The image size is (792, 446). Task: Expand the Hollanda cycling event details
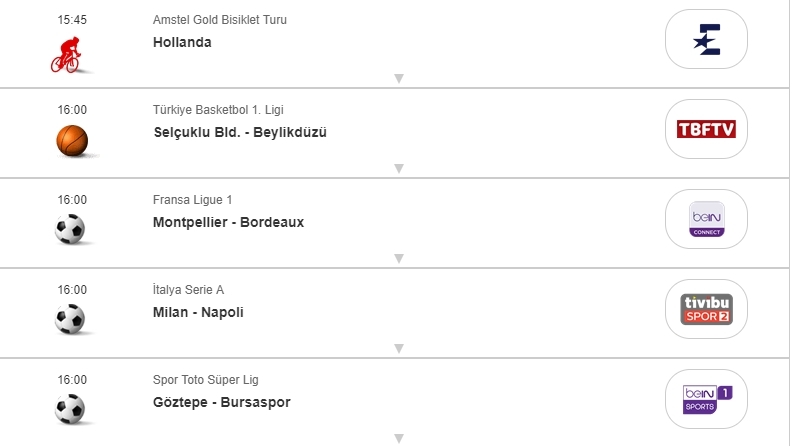click(398, 78)
